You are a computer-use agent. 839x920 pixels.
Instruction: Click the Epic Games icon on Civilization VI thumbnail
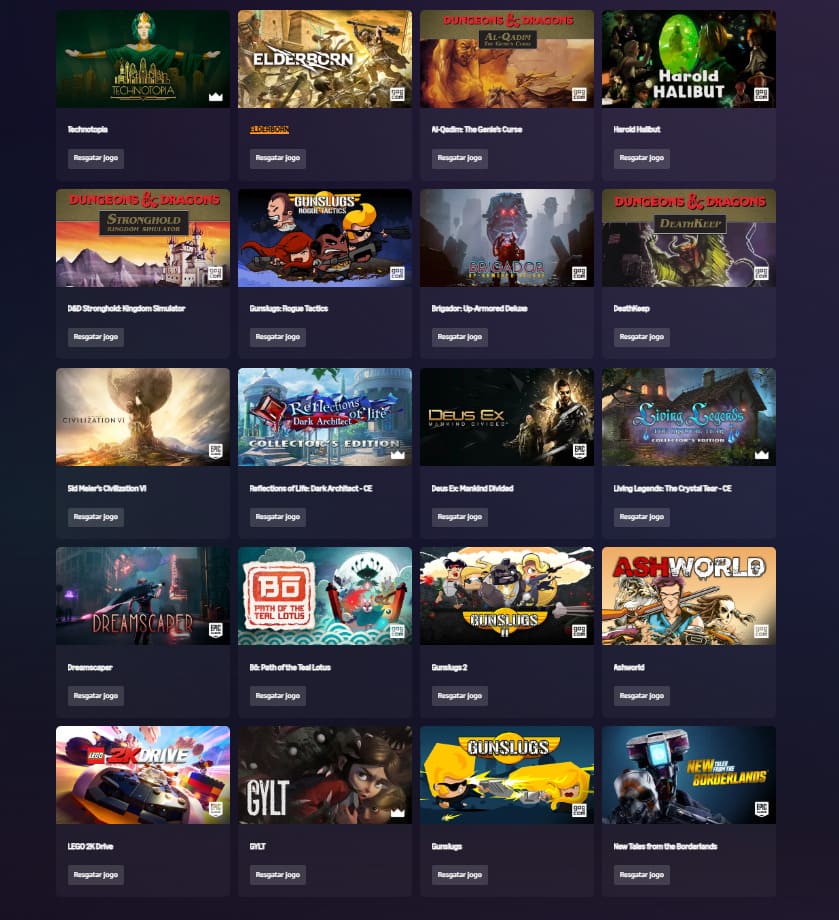(216, 451)
